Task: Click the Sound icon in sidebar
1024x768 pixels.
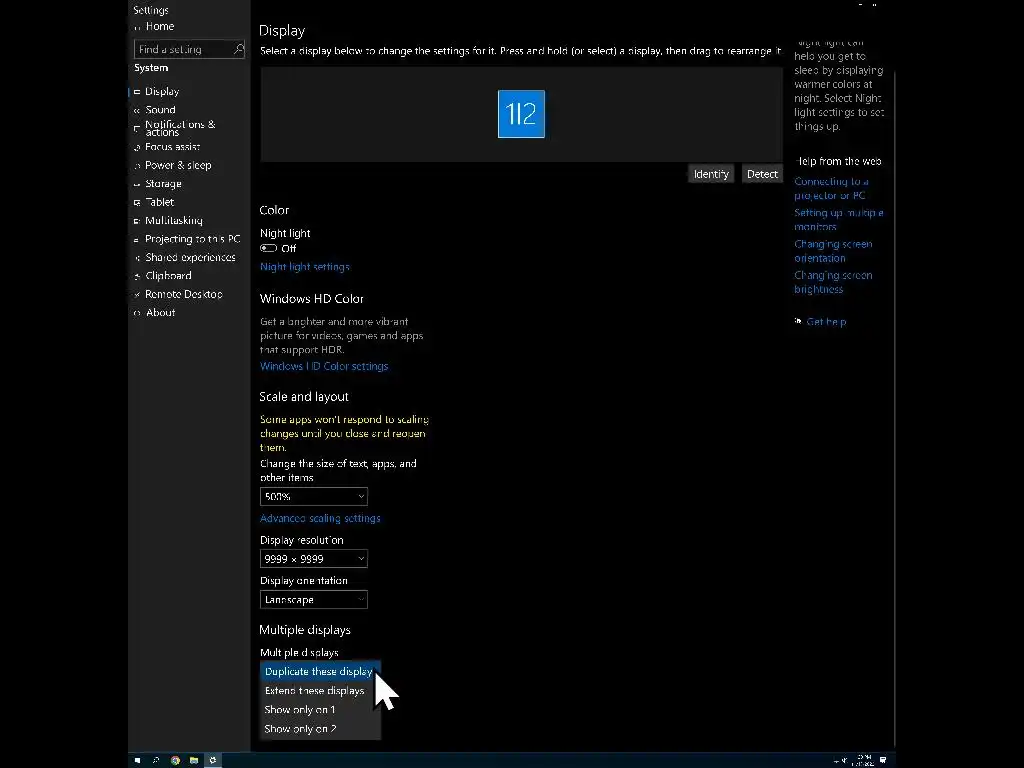Action: pyautogui.click(x=137, y=110)
